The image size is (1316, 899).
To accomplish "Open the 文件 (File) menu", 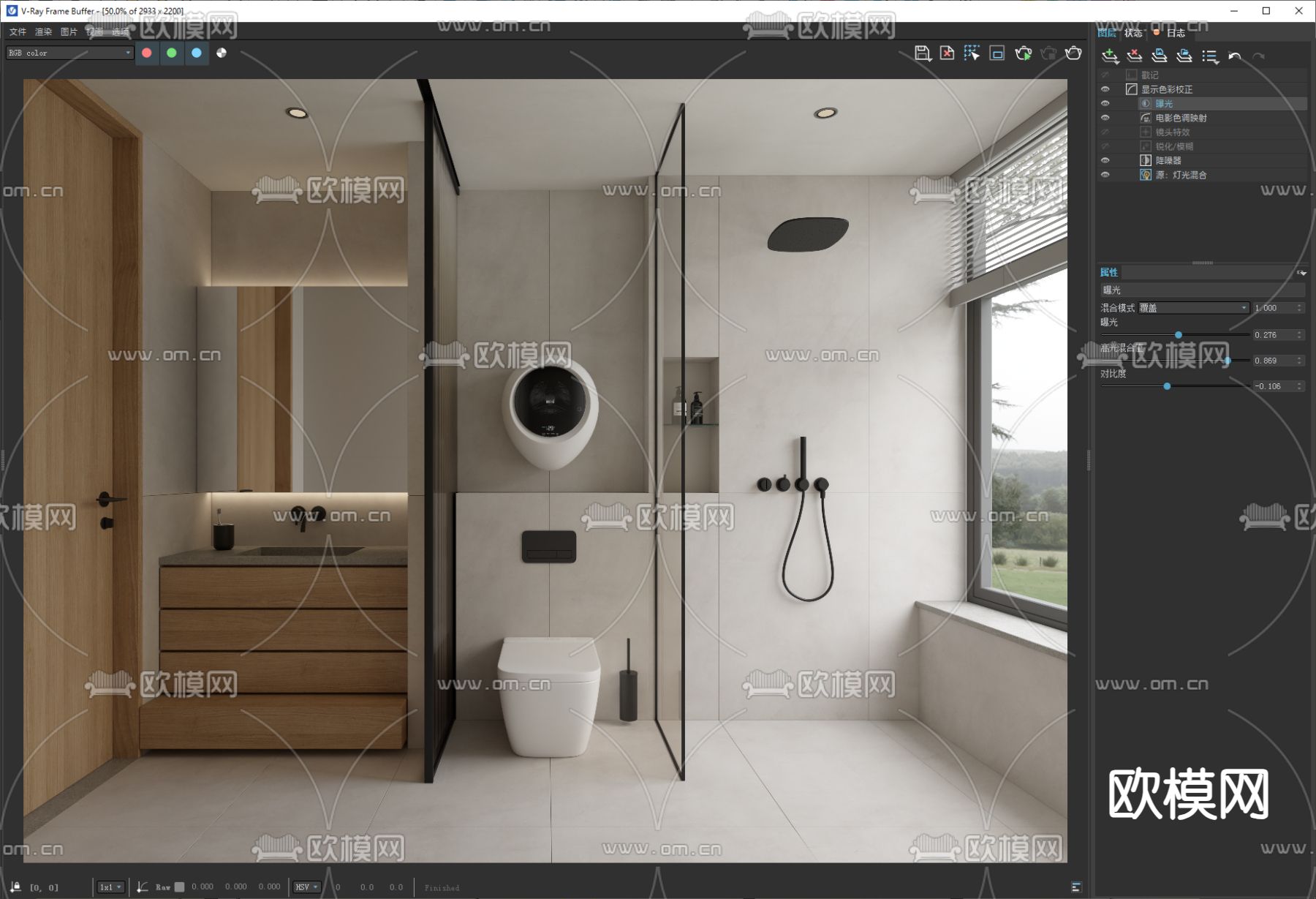I will click(x=18, y=31).
